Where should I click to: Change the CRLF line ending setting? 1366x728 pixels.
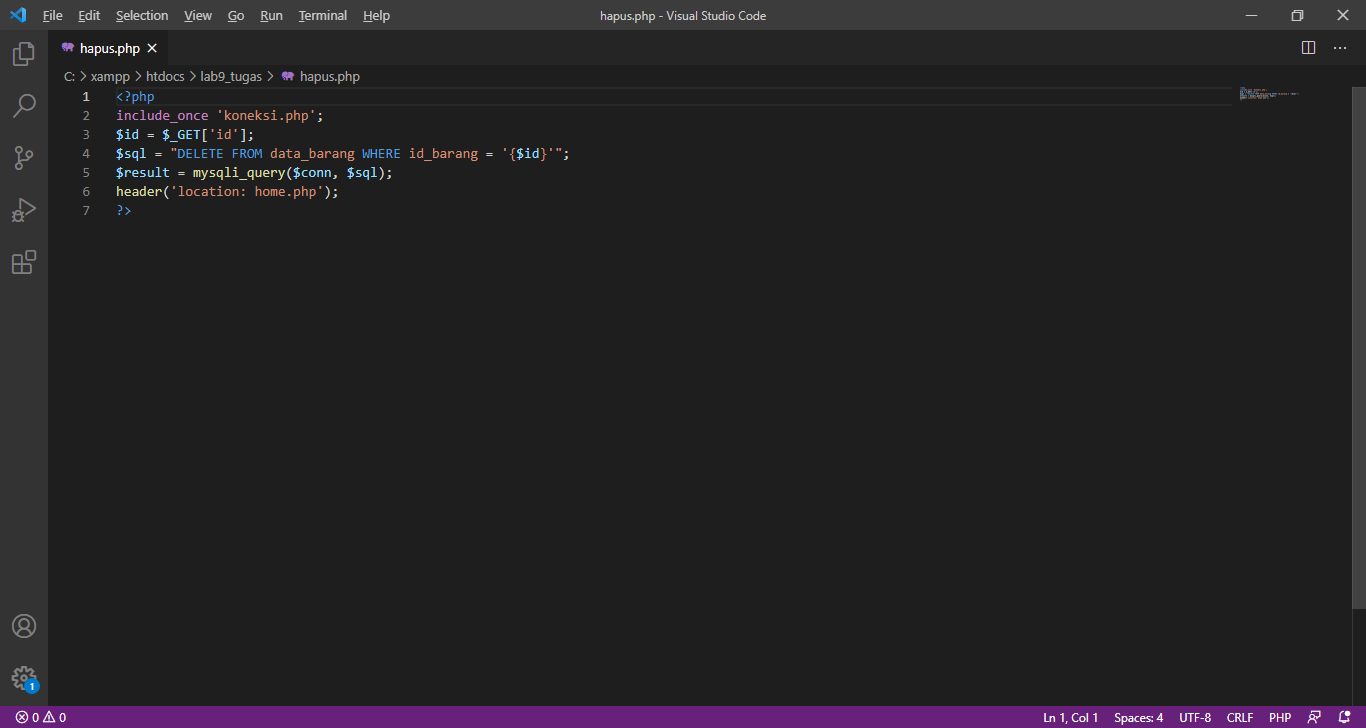tap(1239, 716)
